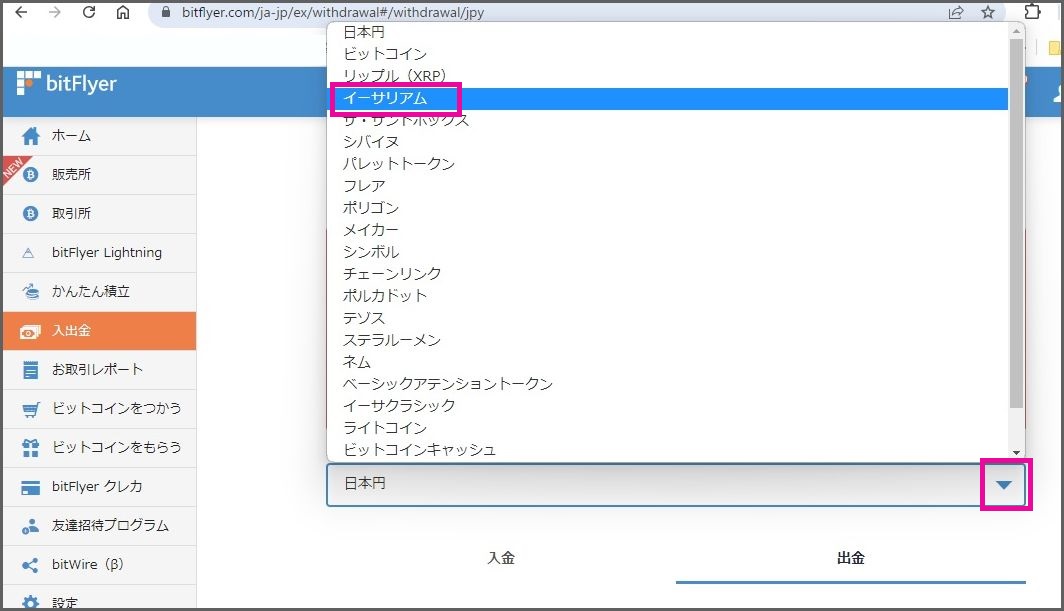The image size is (1064, 611).
Task: Click the people icon beside 友達招待プログラム
Action: pos(31,526)
